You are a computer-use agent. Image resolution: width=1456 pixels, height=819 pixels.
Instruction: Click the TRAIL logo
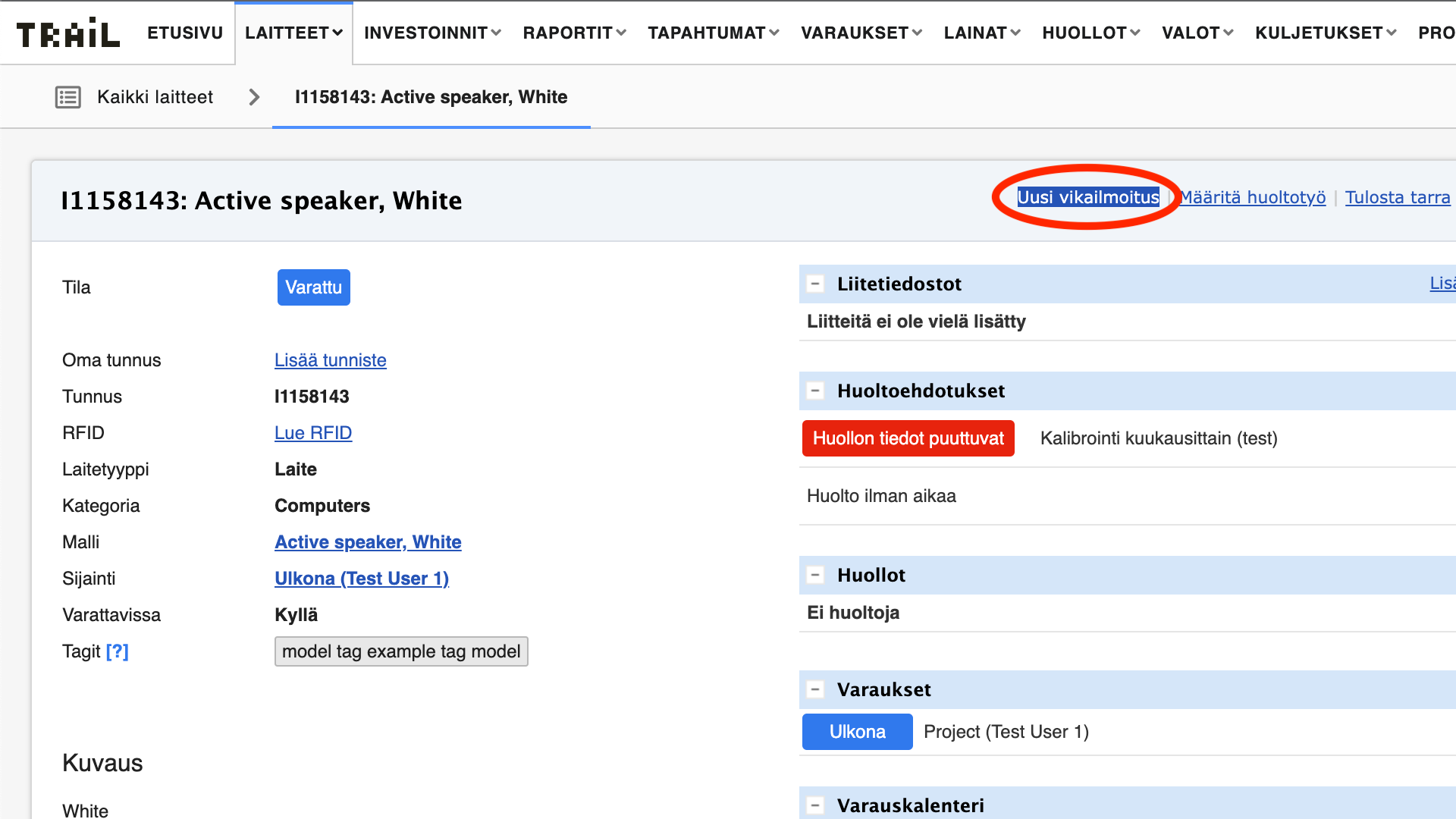coord(68,33)
